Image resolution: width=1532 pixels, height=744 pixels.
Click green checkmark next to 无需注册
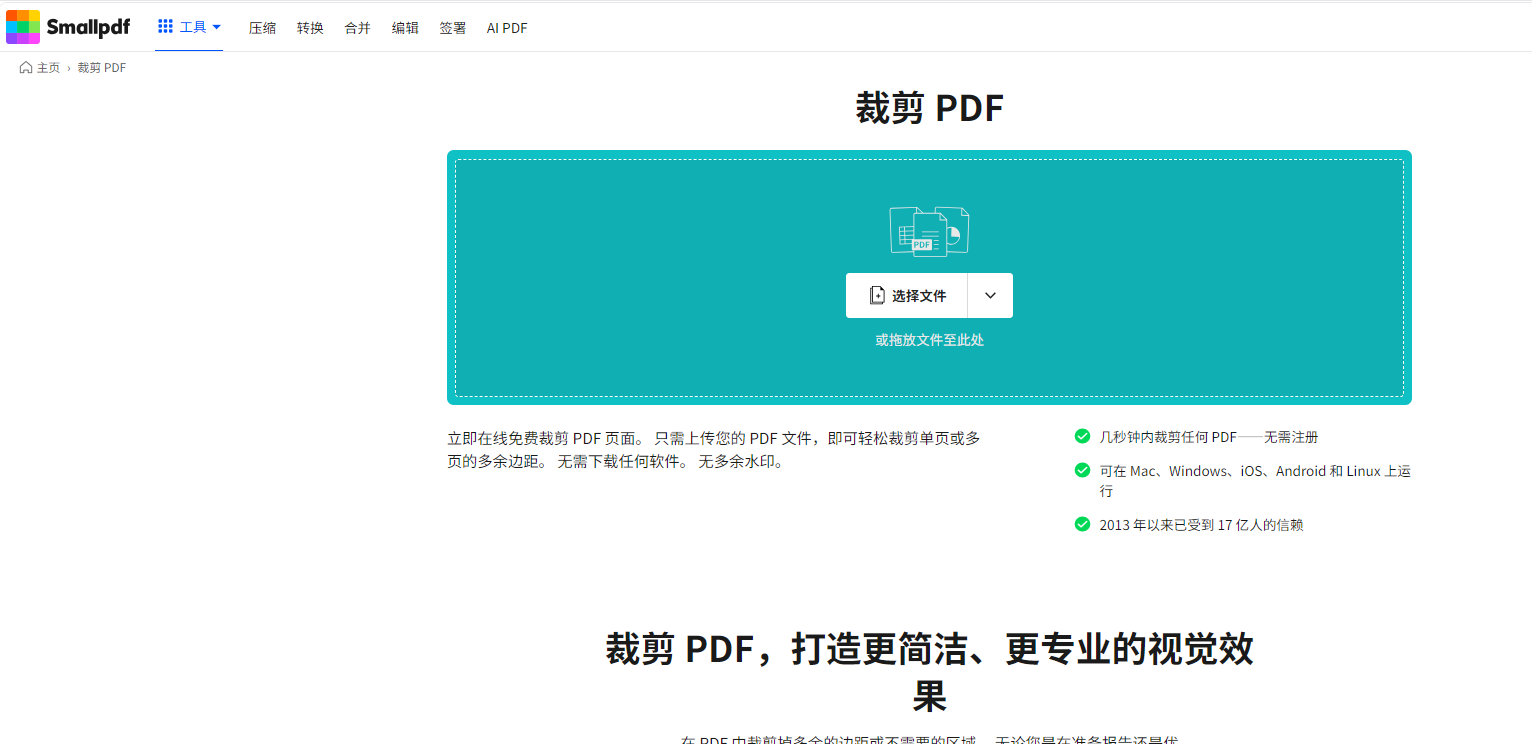tap(1082, 436)
